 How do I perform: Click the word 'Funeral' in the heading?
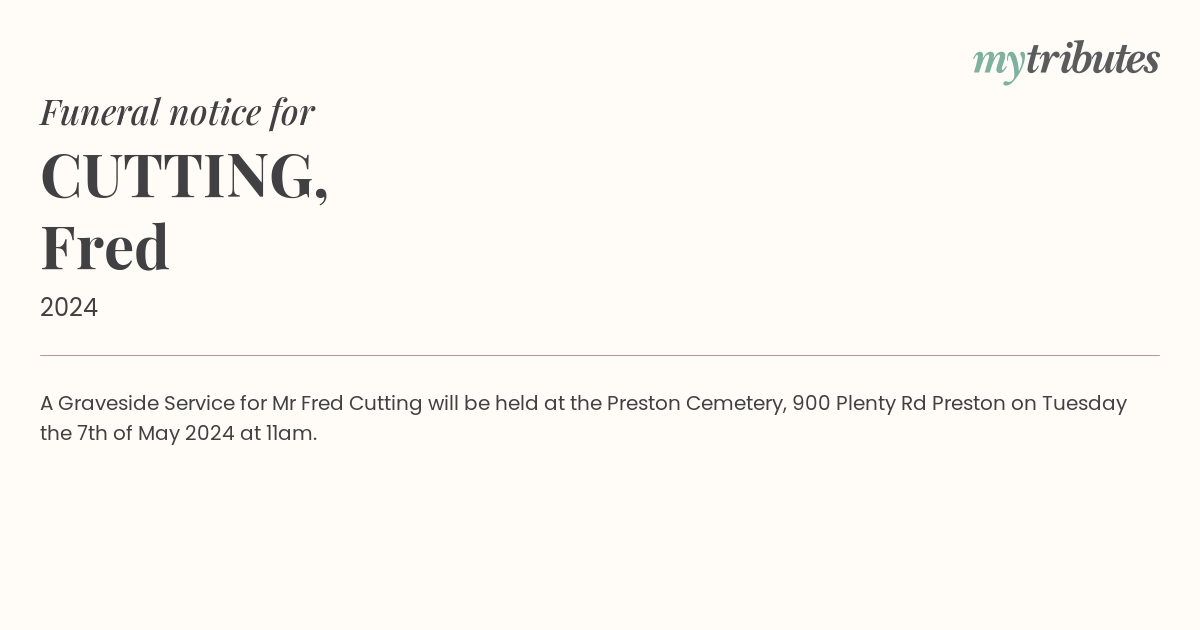100,112
